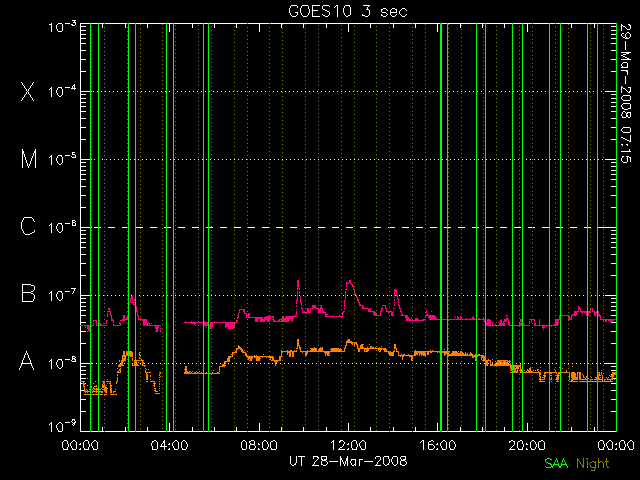The width and height of the screenshot is (640, 480).
Task: Click the 10^-6 y-axis tick label
Action: [62, 227]
